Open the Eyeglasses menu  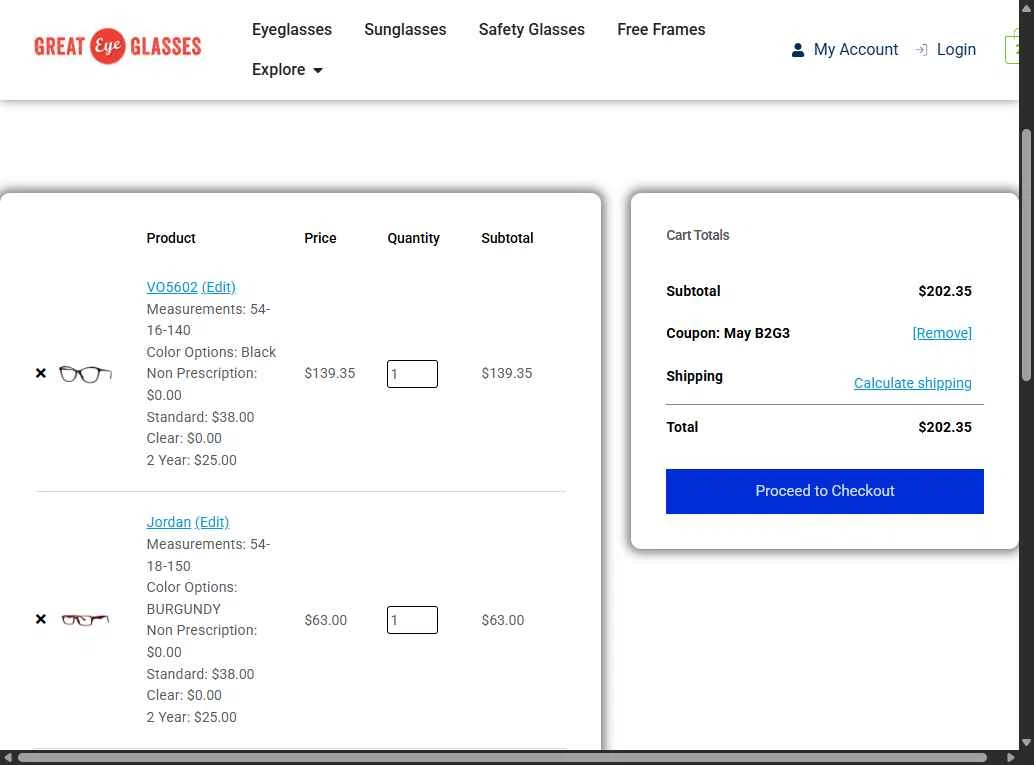(291, 30)
